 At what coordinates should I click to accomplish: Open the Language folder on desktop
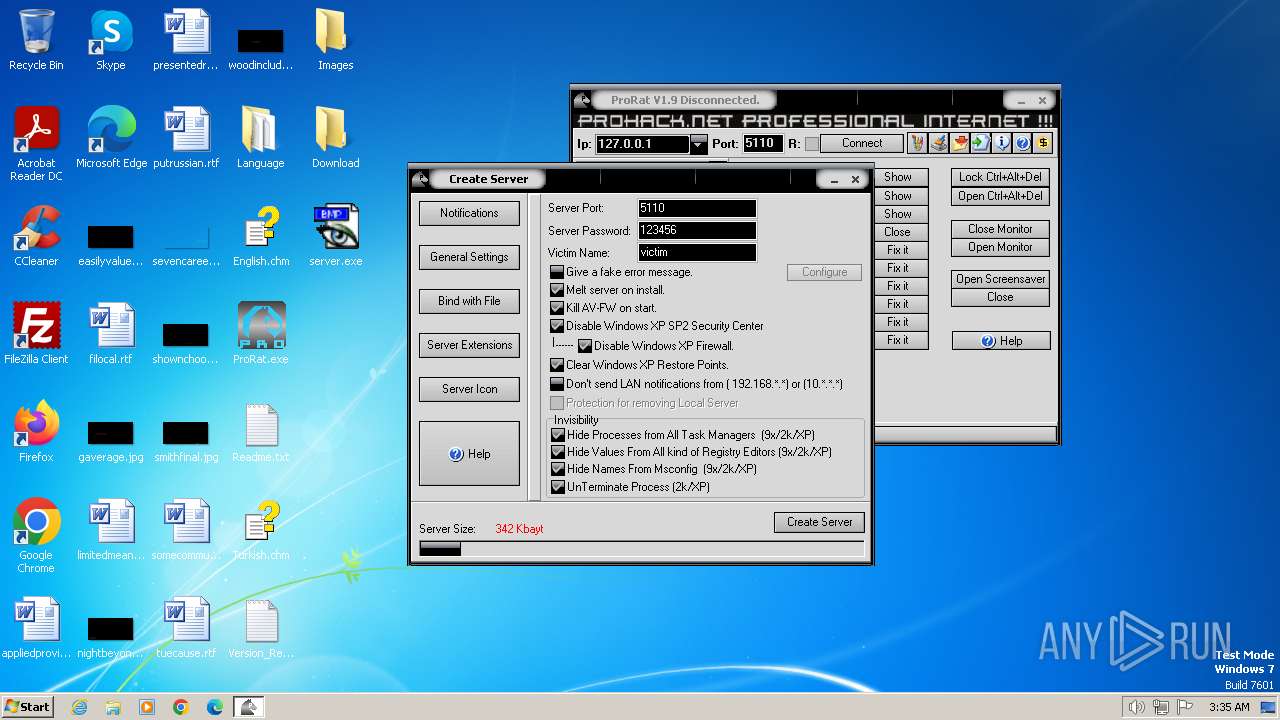pos(261,139)
